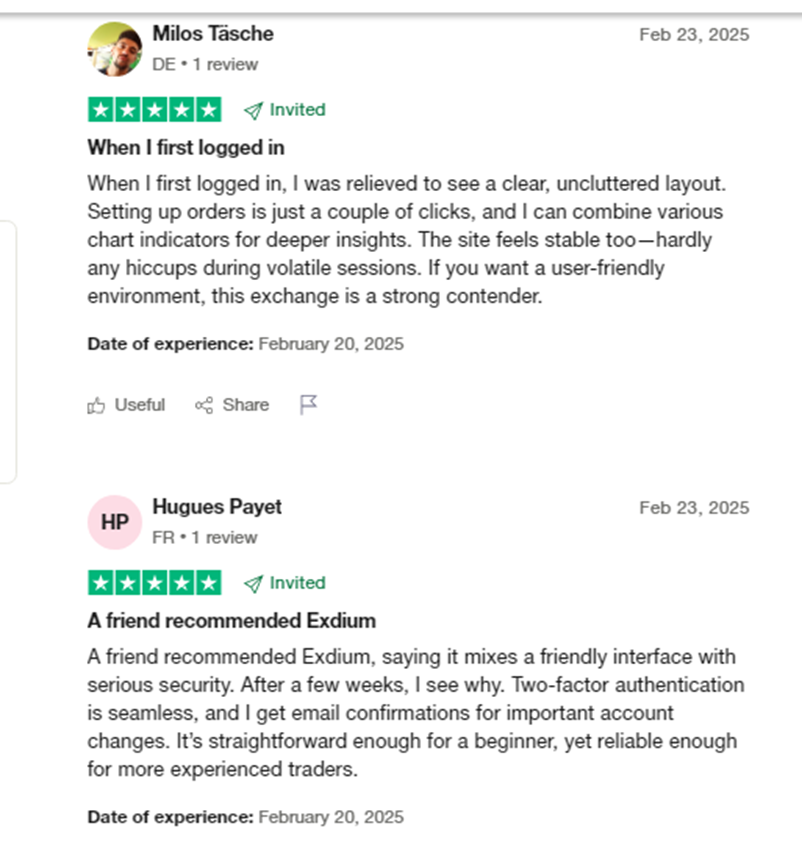Open Milos Täsche's reviewer profile name
The width and height of the screenshot is (802, 848).
212,34
